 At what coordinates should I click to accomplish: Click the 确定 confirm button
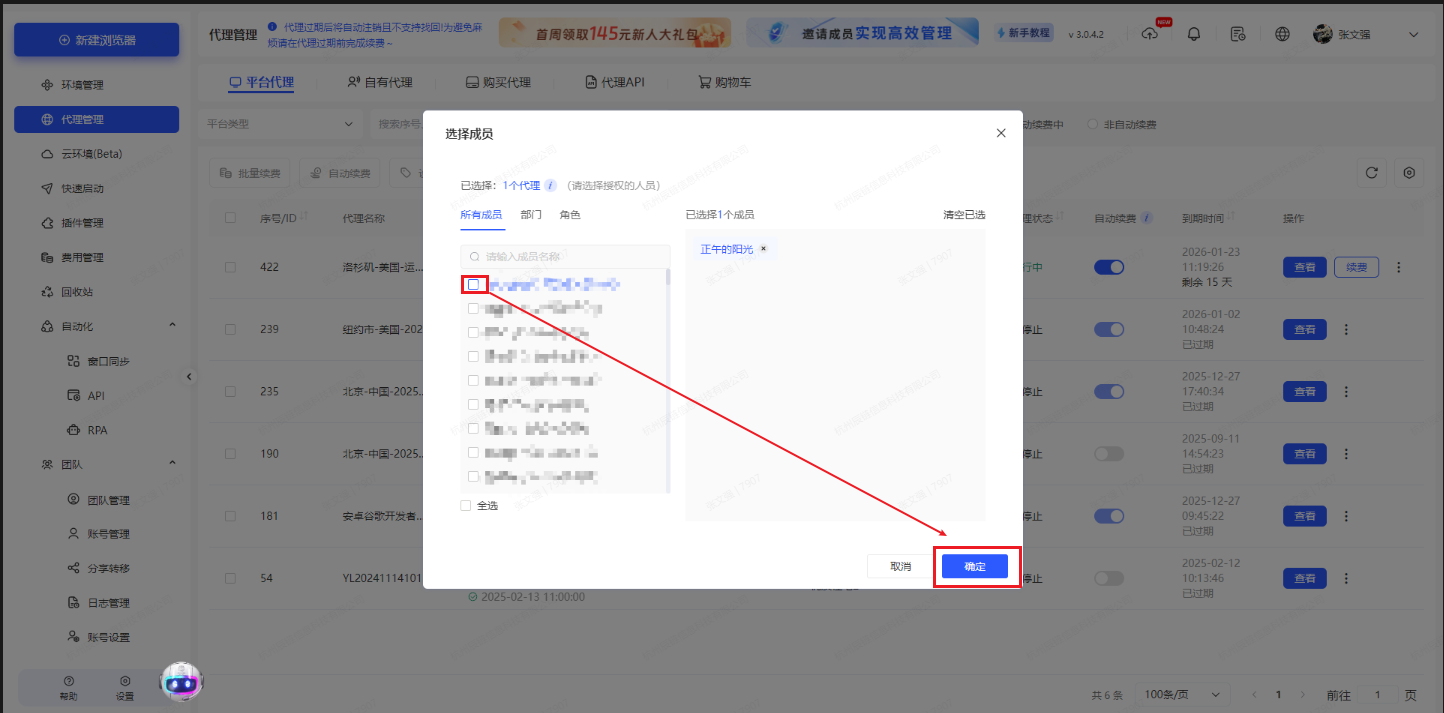[974, 566]
